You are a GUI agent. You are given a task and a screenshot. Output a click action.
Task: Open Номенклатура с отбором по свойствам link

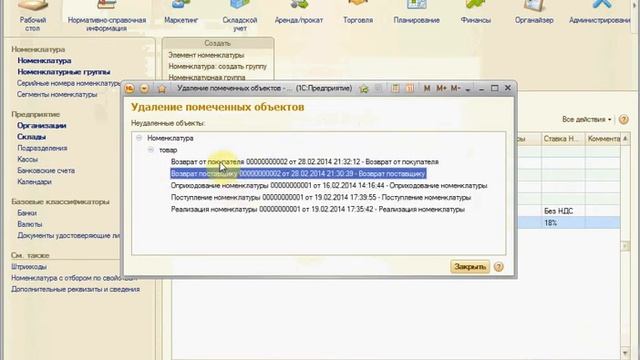pos(74,278)
